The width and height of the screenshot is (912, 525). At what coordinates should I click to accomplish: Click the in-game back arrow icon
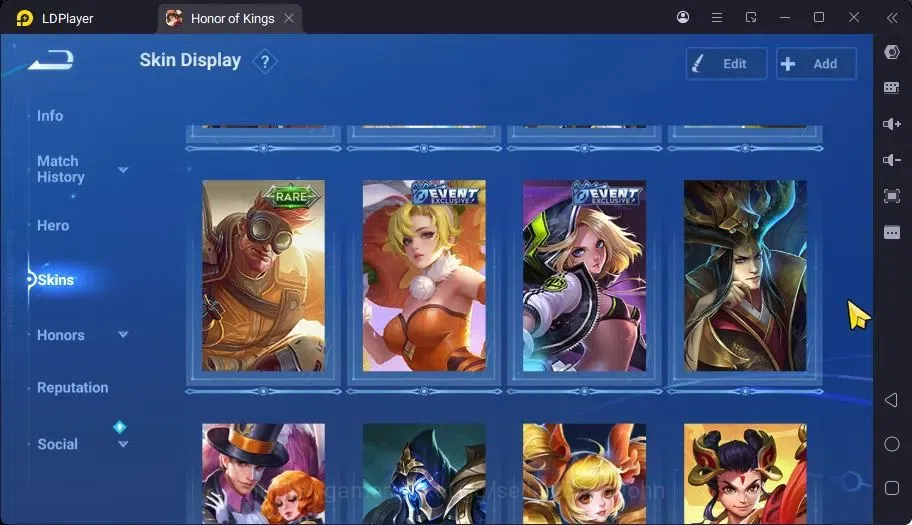pyautogui.click(x=51, y=60)
